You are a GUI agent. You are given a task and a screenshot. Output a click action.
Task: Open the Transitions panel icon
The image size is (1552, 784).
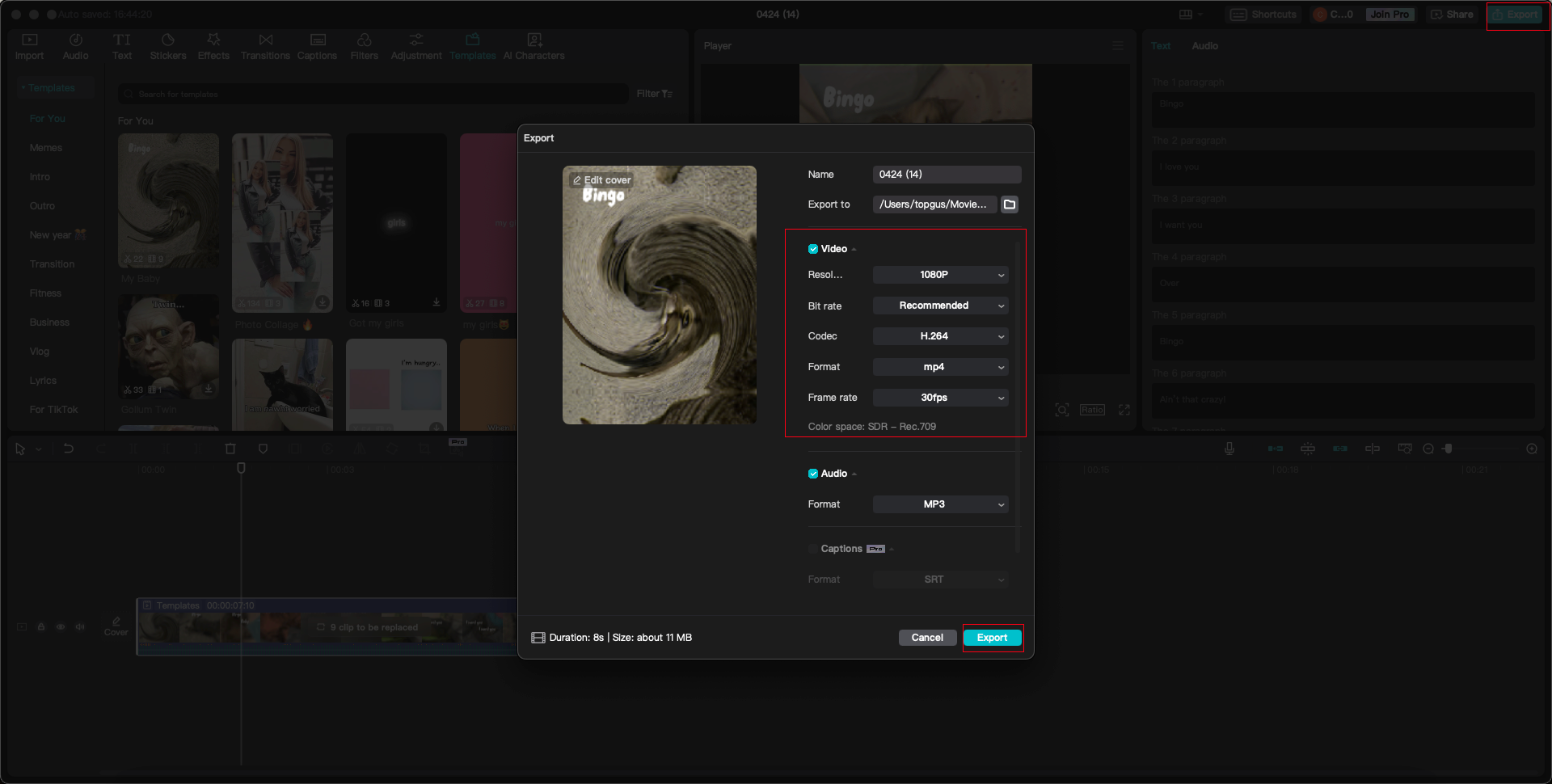[265, 40]
